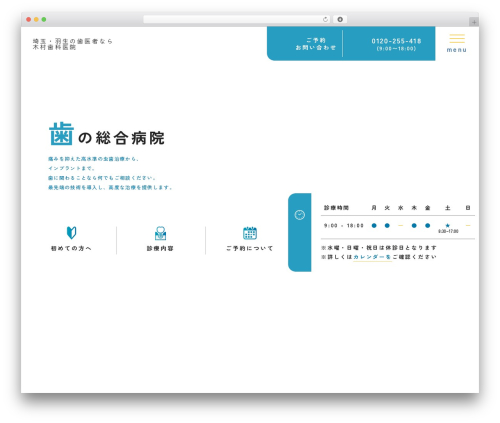
Task: Click the Tuesday availability dot
Action: pyautogui.click(x=387, y=226)
